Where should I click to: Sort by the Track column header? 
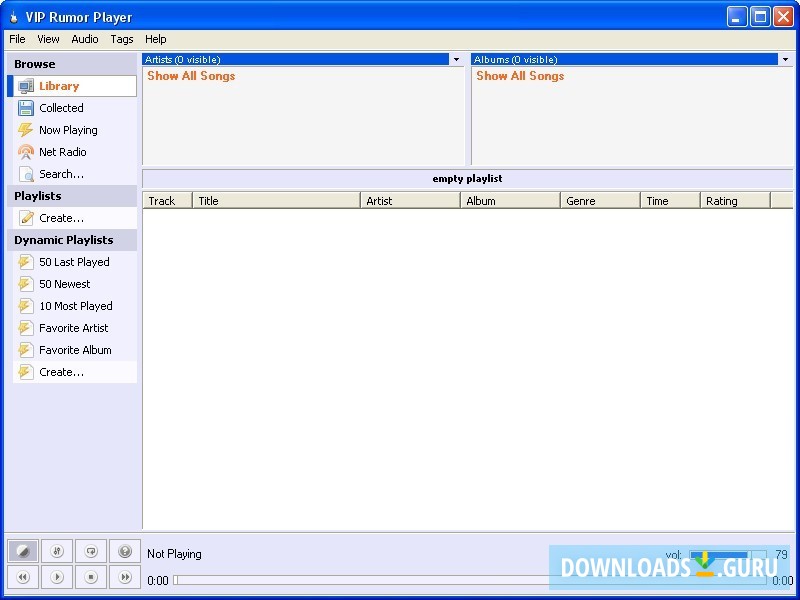167,201
